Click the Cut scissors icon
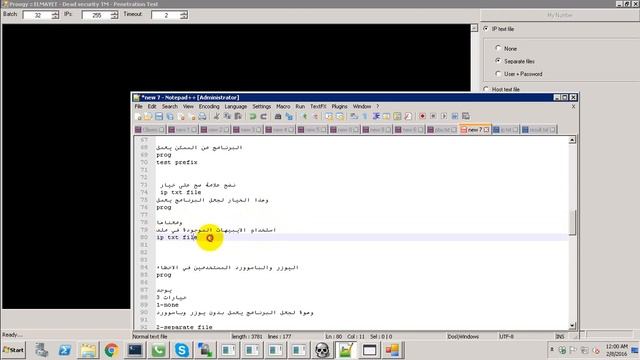This screenshot has width=640, height=360. (216, 117)
